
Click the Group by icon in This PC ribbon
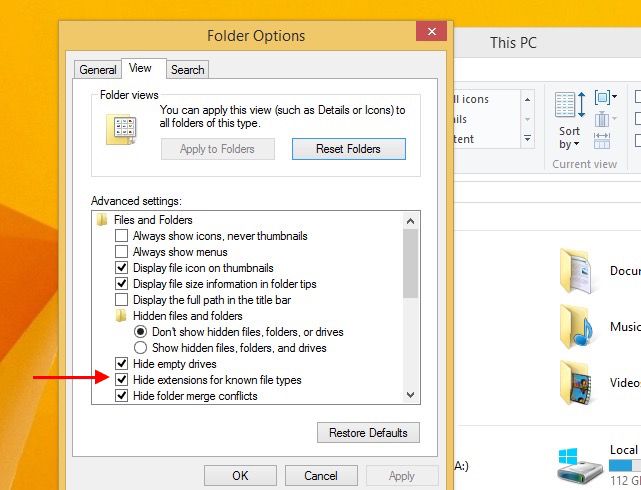coord(602,97)
